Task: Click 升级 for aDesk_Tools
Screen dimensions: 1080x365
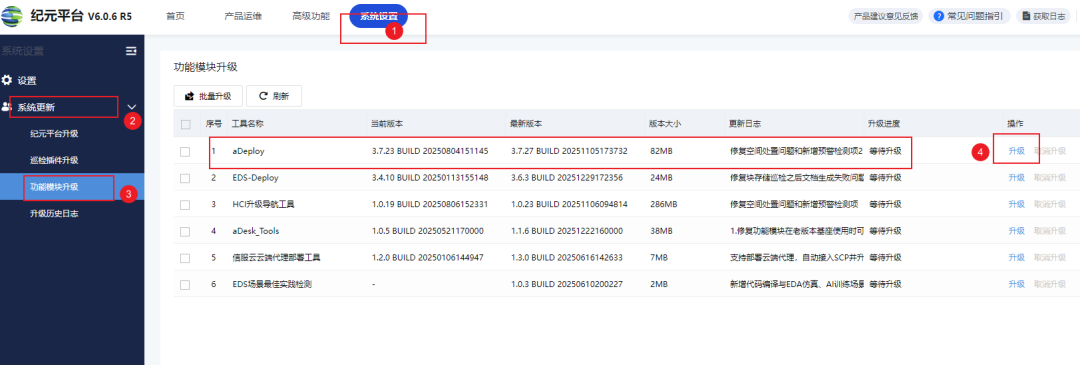Action: 1016,231
